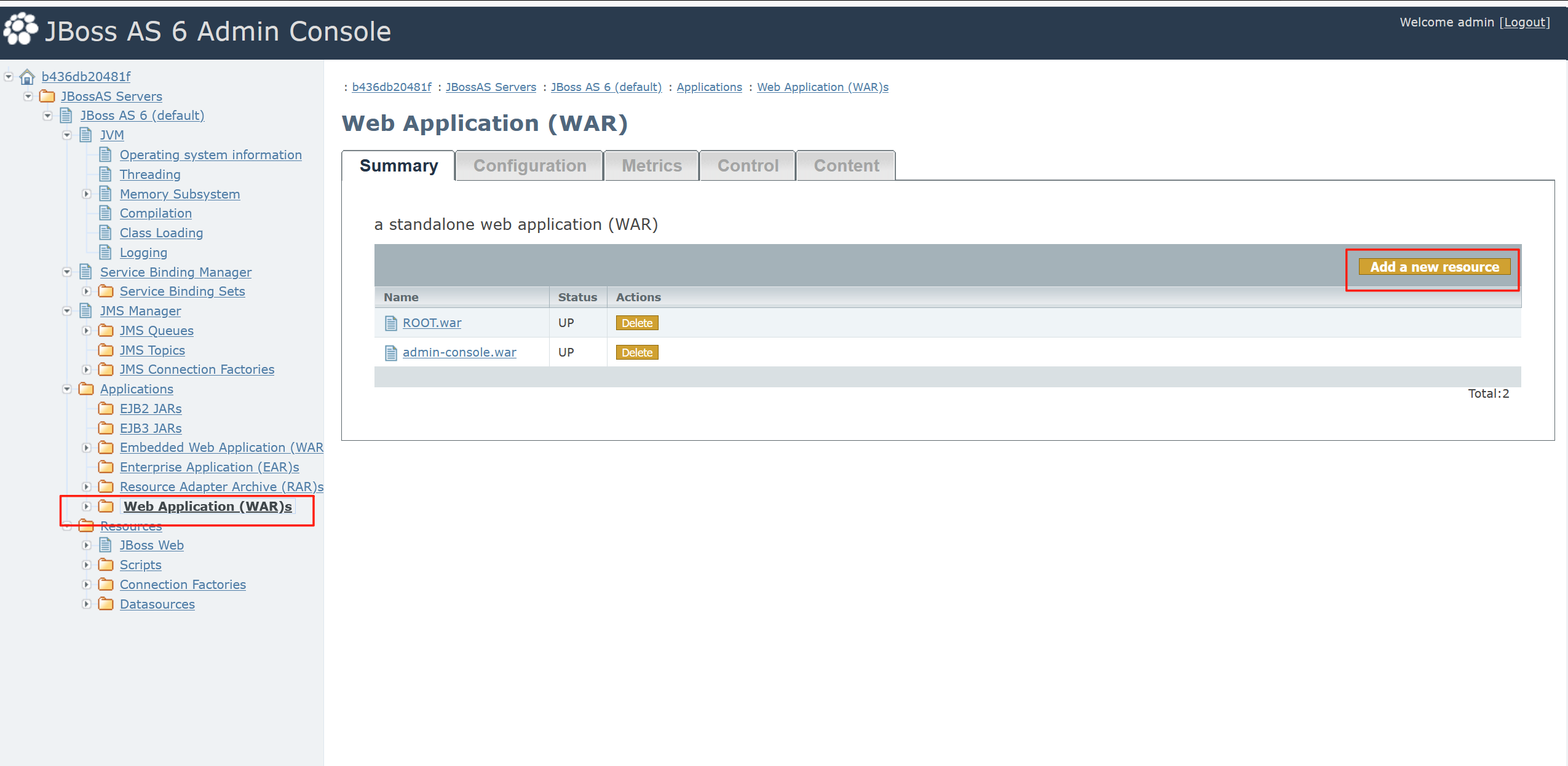Viewport: 1568px width, 766px height.
Task: Open the admin-console.war link
Action: 459,352
